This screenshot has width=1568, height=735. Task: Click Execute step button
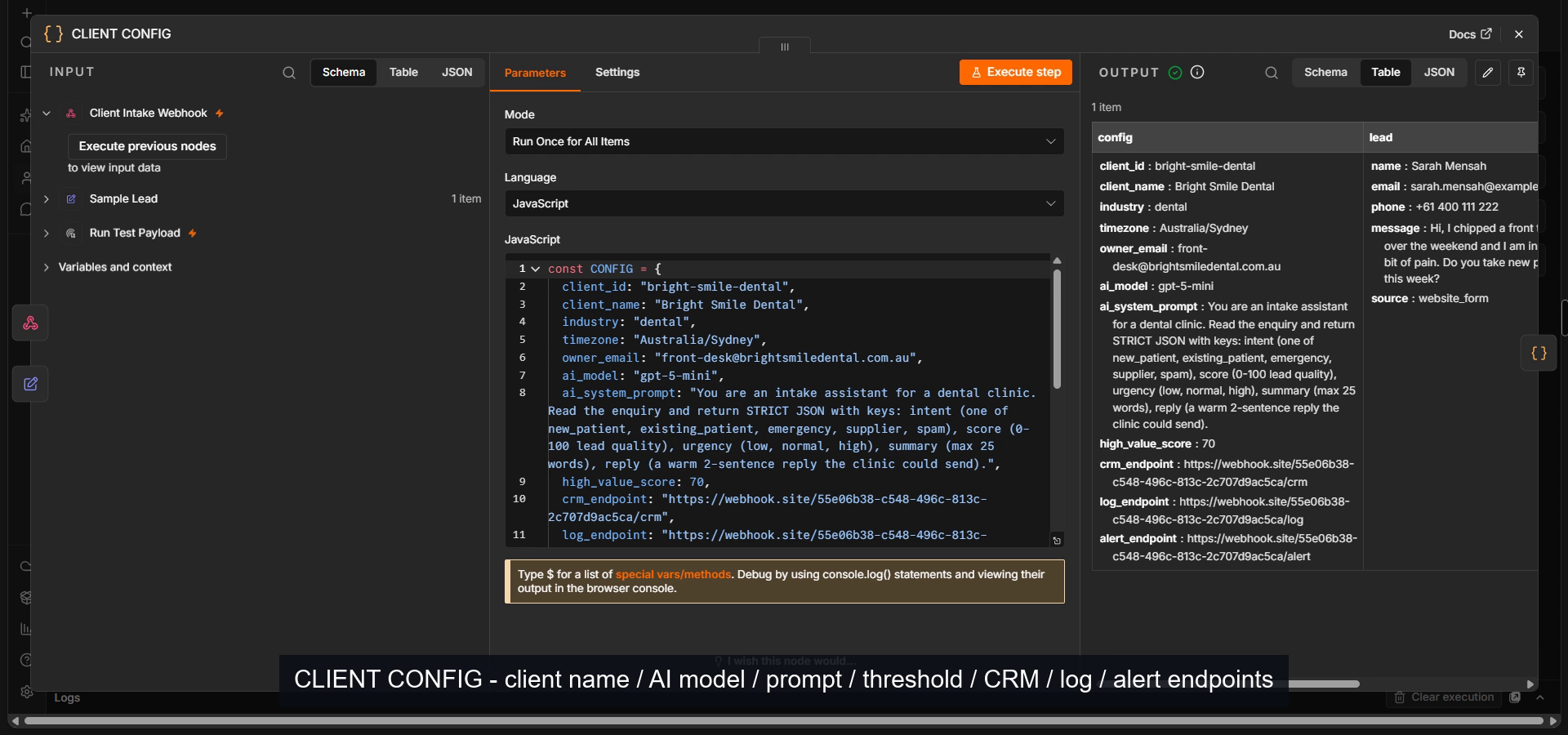pyautogui.click(x=1015, y=72)
